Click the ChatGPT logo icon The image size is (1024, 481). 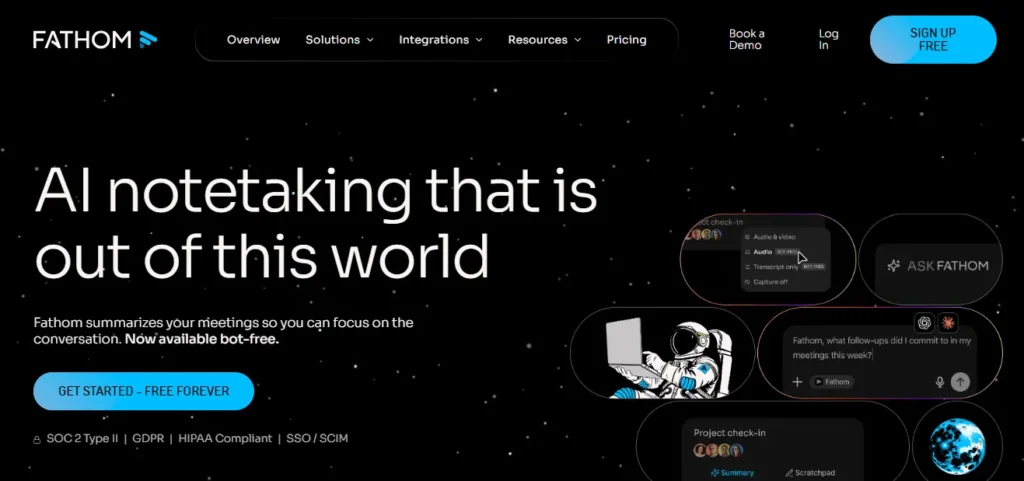(x=924, y=322)
